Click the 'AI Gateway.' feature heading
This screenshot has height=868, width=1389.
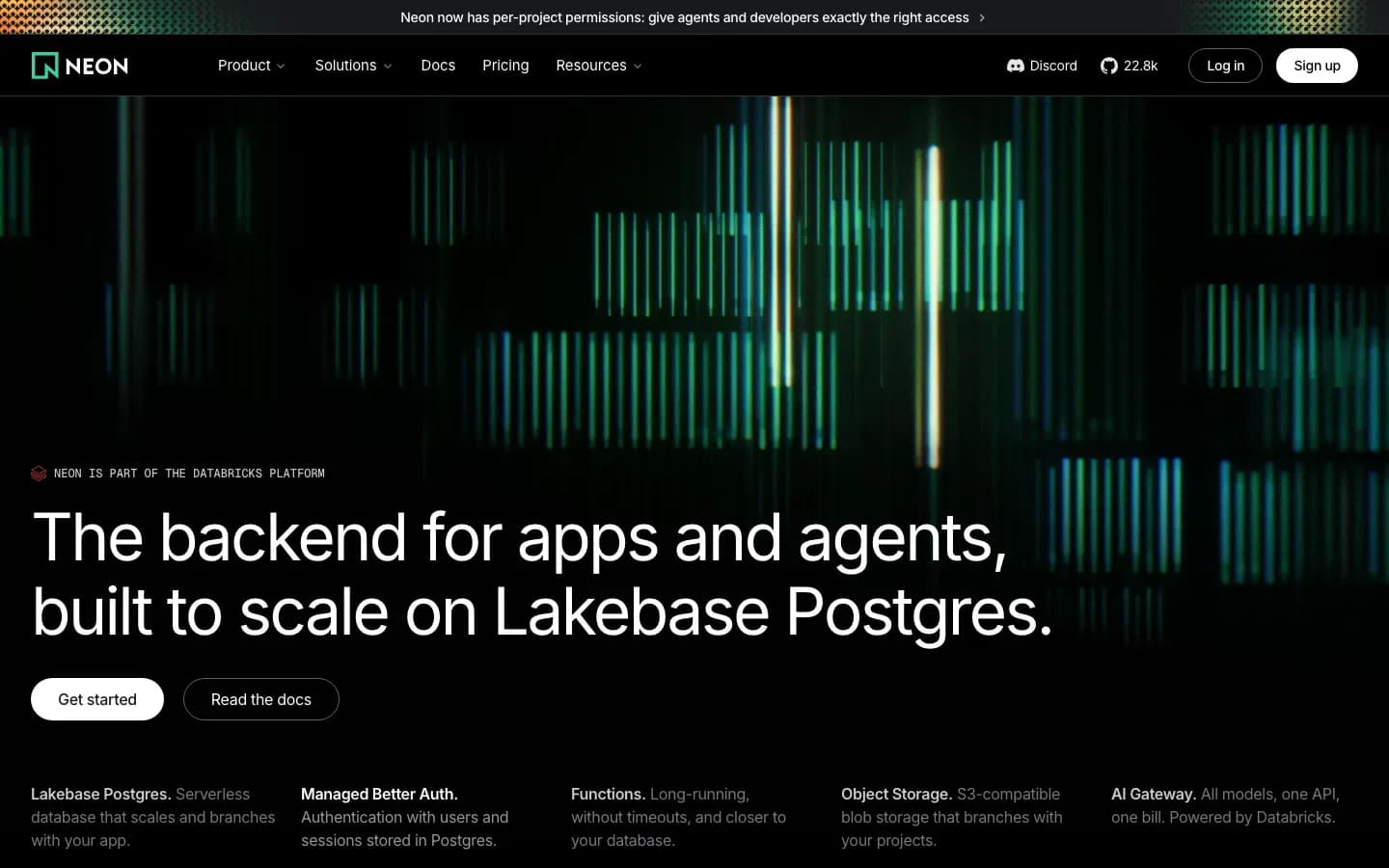click(x=1154, y=794)
